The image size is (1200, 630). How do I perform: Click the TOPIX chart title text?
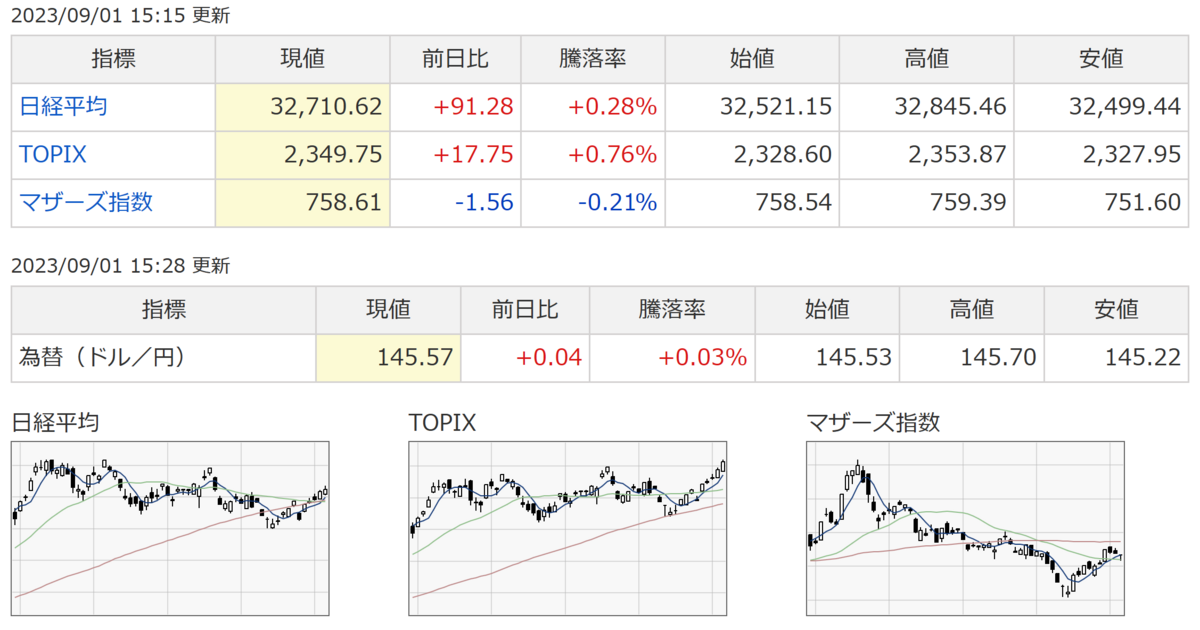tap(442, 423)
